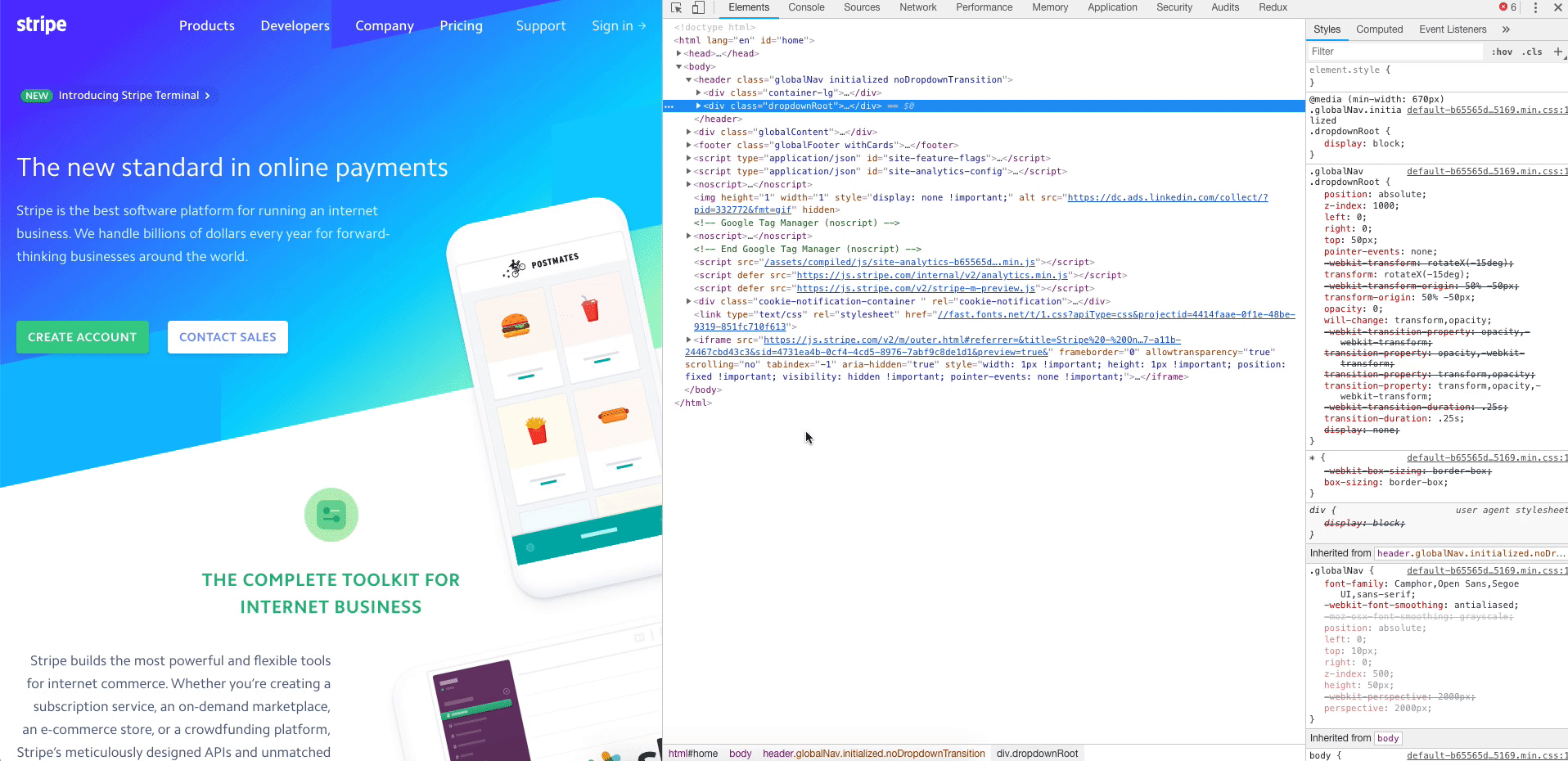Viewport: 1568px width, 761px height.
Task: Expand the cookie-notification-container div node
Action: [688, 301]
